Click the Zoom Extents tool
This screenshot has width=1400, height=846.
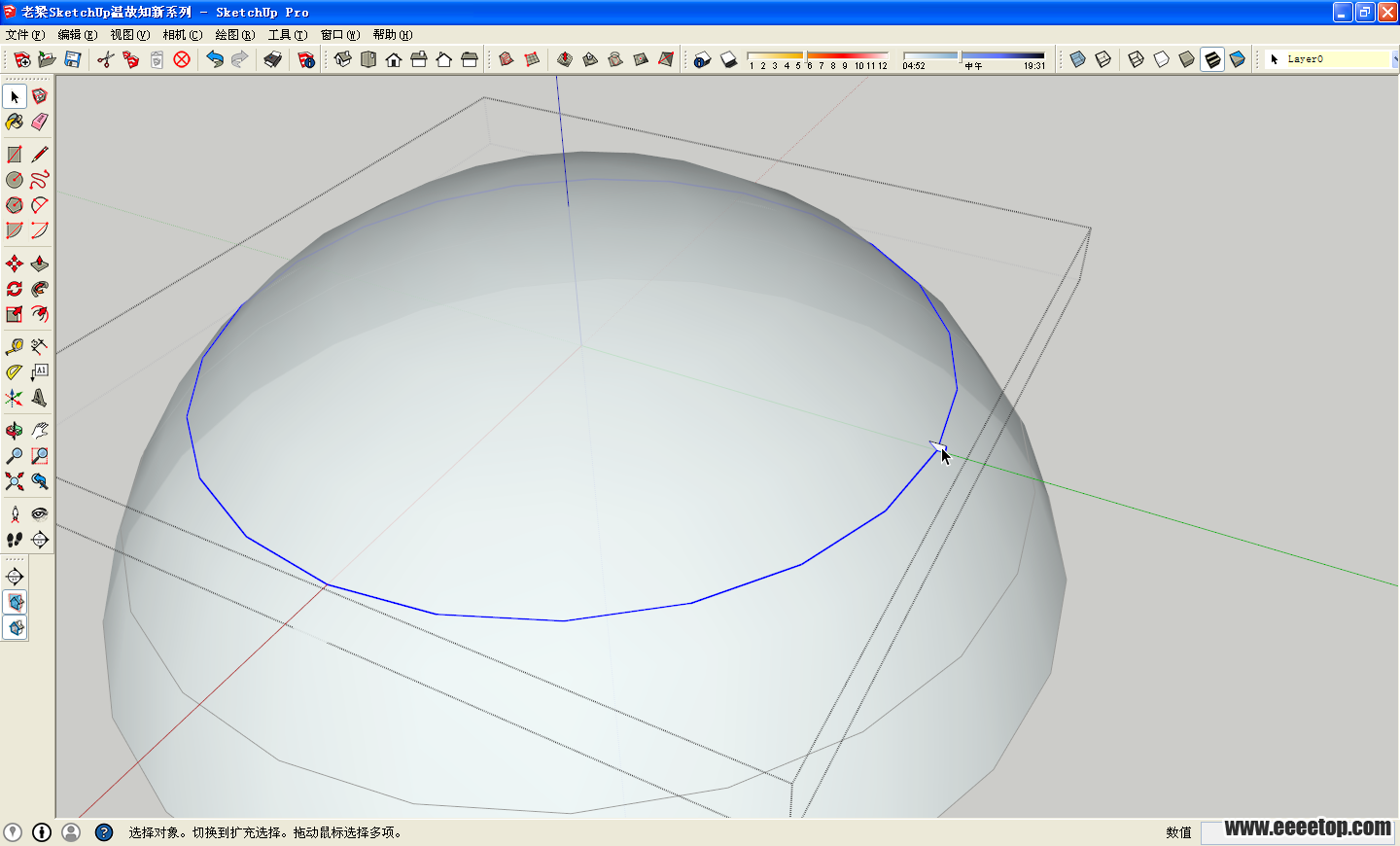point(15,481)
